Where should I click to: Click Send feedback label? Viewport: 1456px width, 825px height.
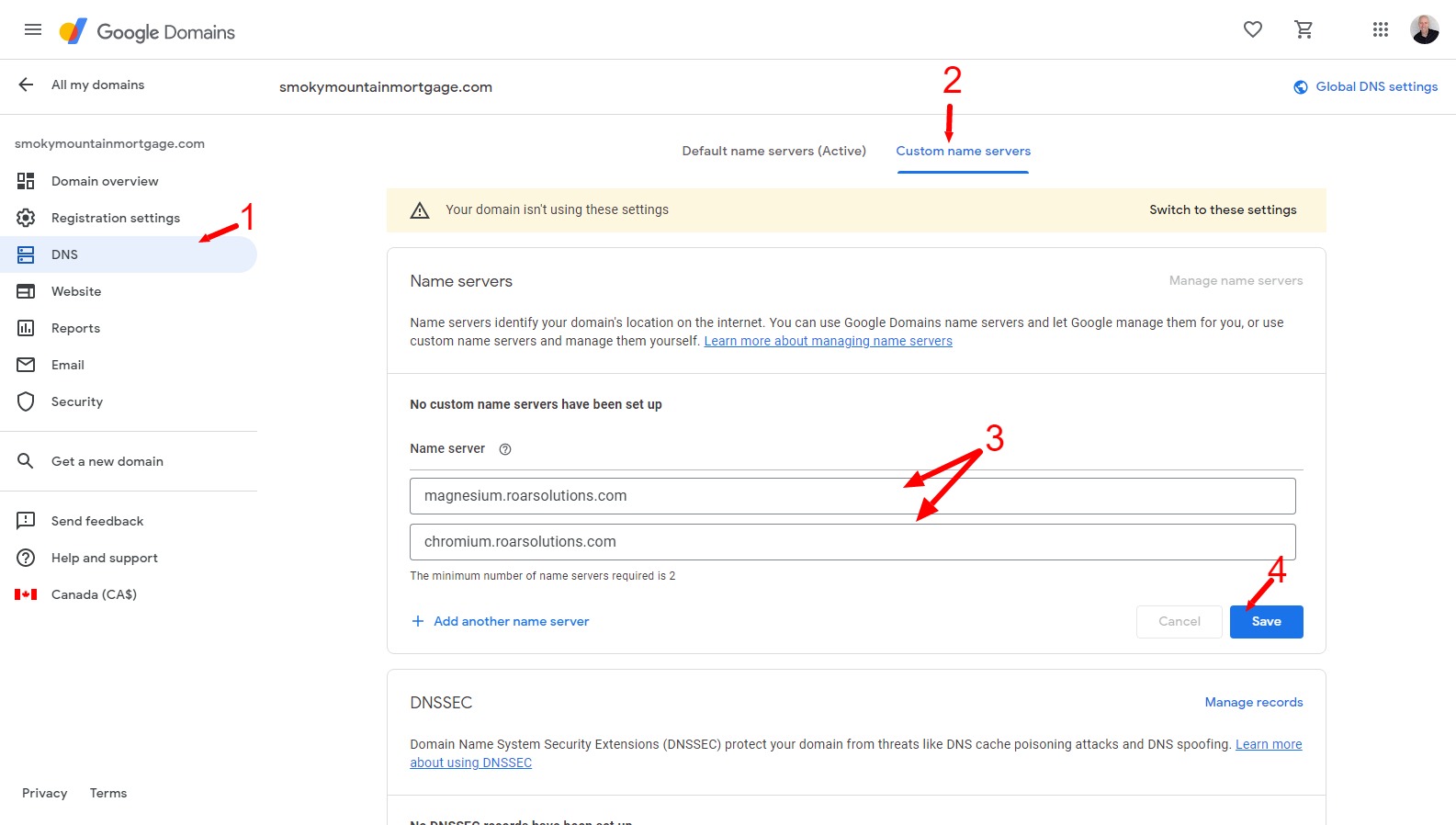pos(97,521)
